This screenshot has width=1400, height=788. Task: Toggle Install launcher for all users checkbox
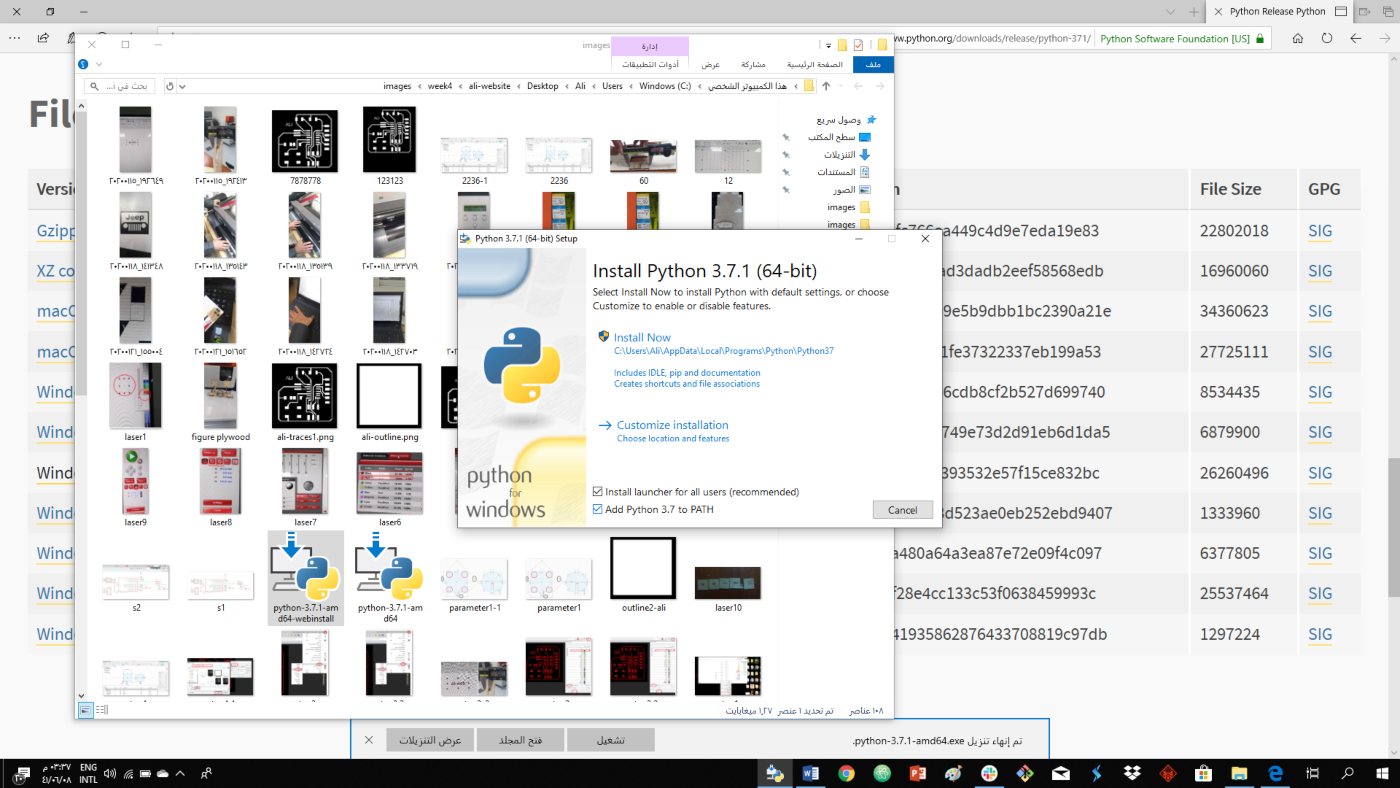click(x=598, y=492)
